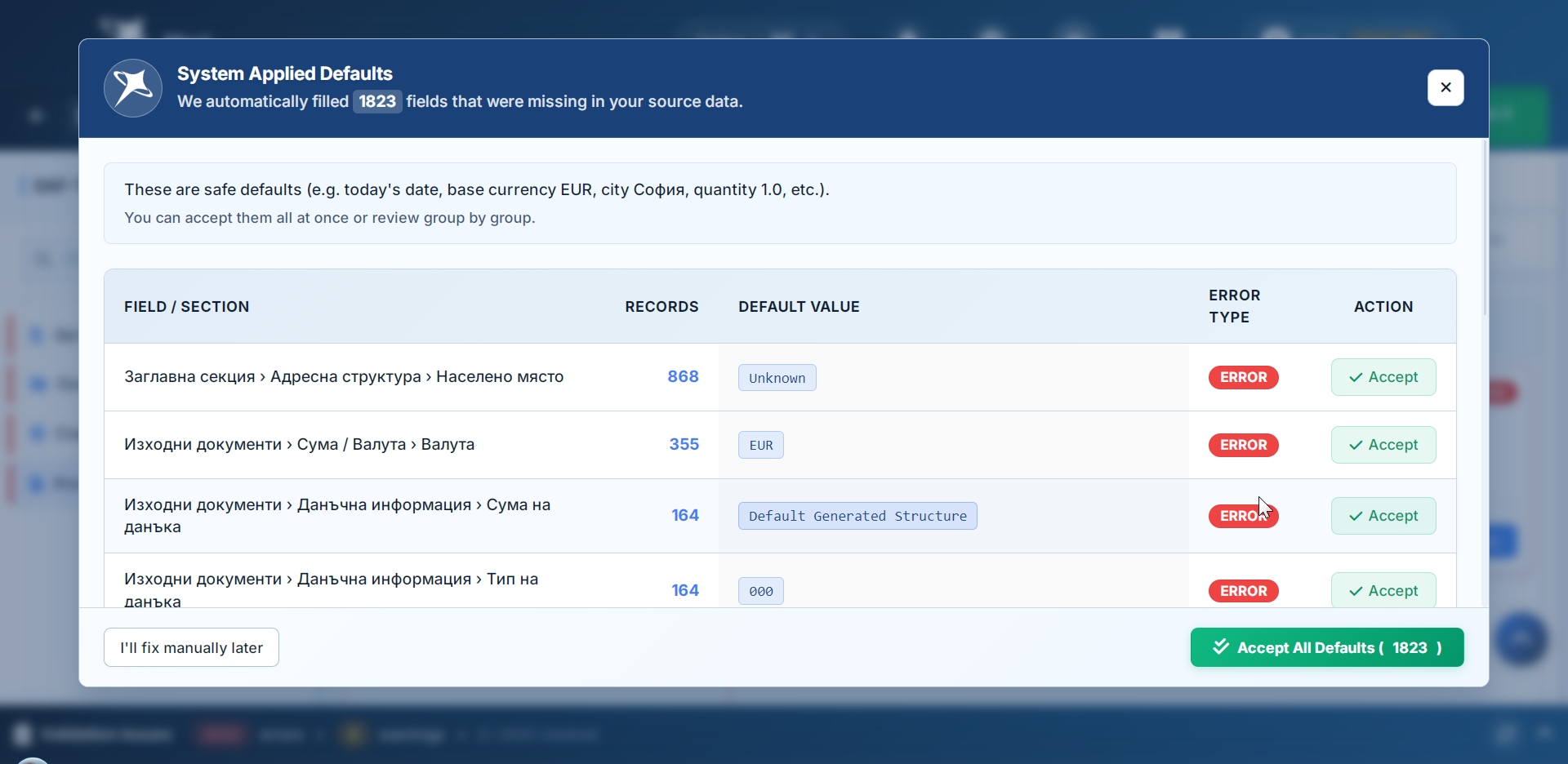Click the RECORDS column header
This screenshot has width=1568, height=764.
[x=661, y=307]
